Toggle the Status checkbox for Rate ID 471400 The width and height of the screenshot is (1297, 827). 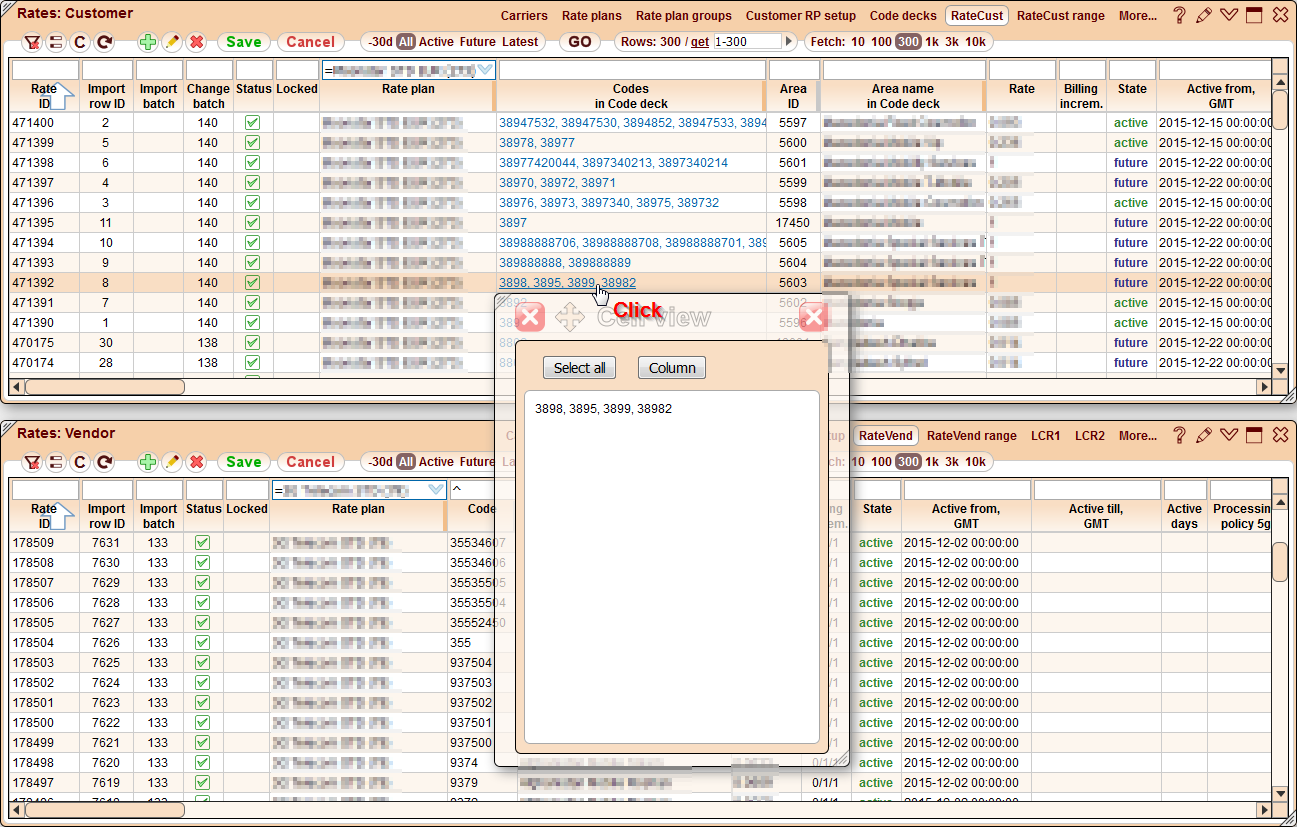click(x=253, y=122)
